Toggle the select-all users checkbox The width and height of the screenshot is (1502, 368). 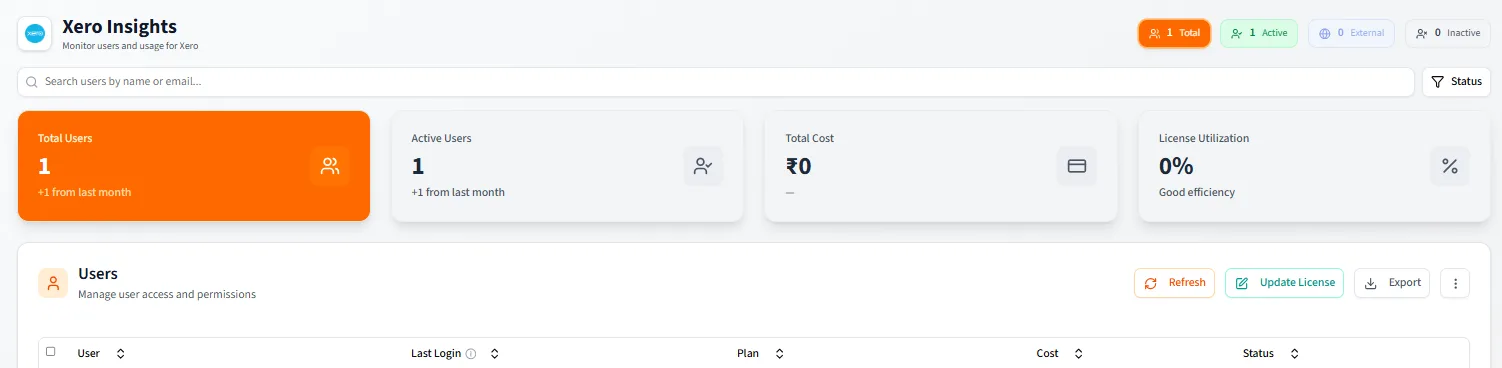(51, 352)
